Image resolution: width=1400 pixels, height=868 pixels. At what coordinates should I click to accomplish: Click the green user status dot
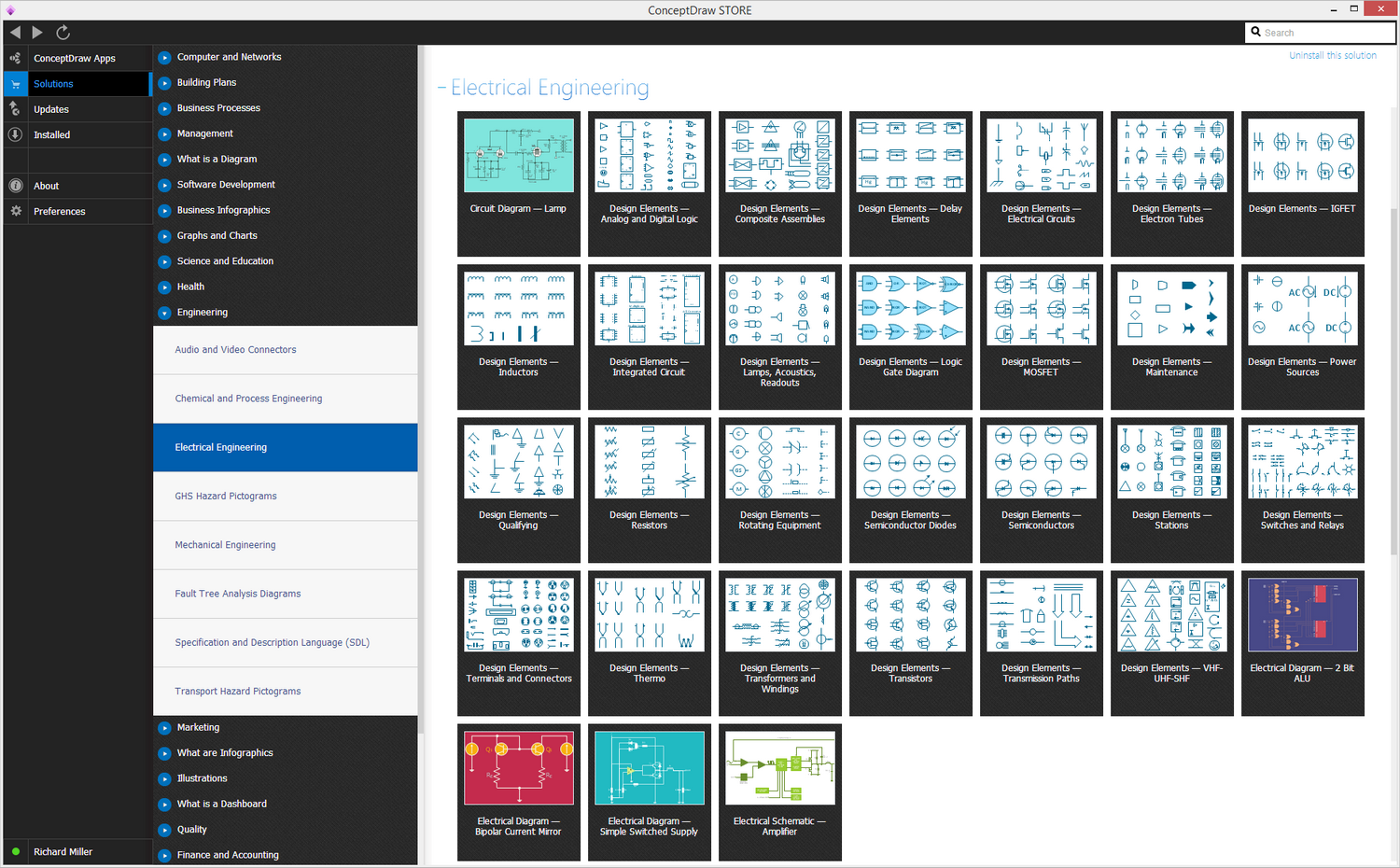[x=16, y=851]
